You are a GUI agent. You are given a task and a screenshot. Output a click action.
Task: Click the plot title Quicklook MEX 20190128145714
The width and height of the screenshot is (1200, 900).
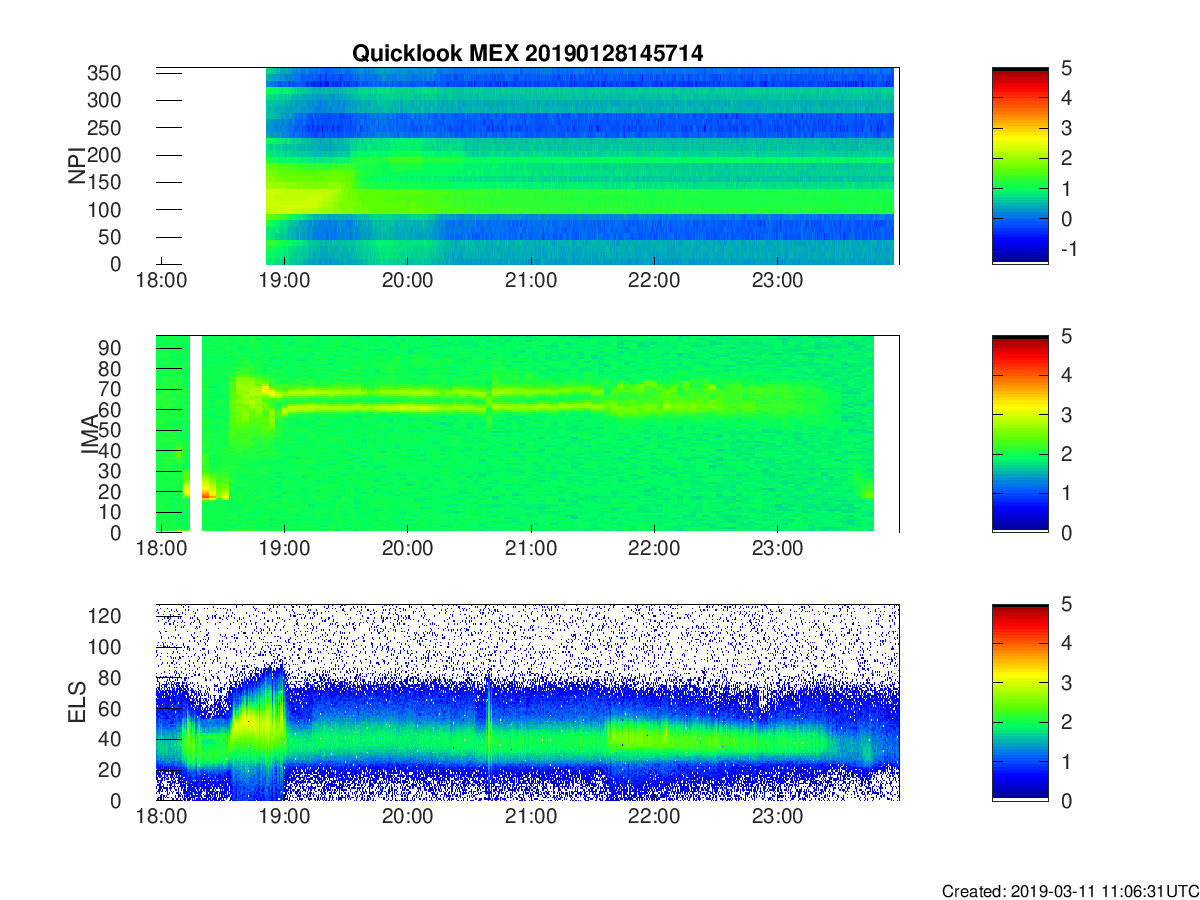527,54
